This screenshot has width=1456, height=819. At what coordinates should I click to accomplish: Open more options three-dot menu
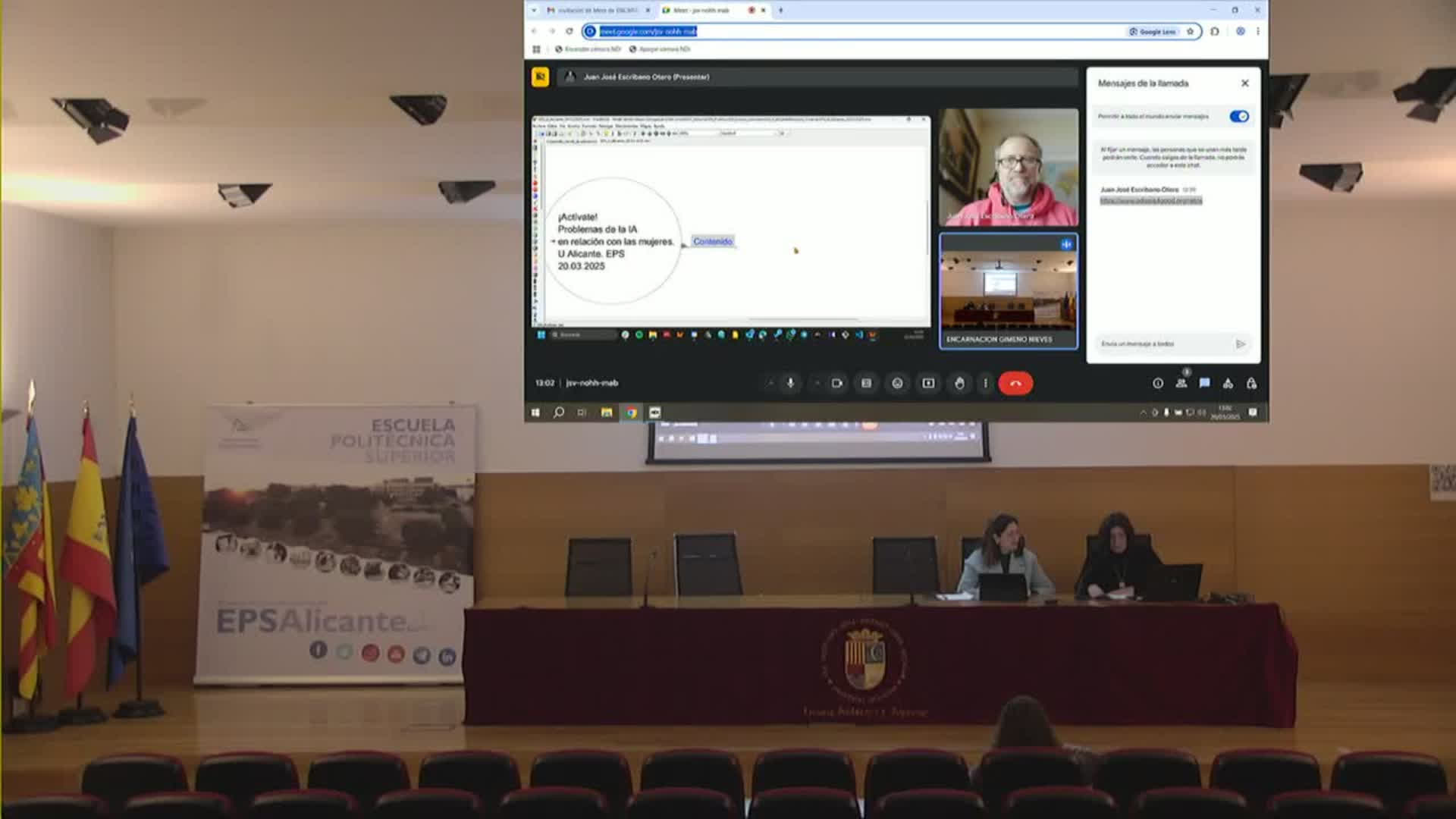click(x=985, y=383)
